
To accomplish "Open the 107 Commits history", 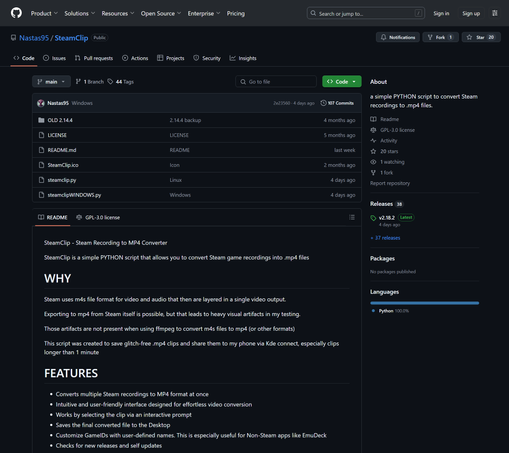I will (337, 103).
